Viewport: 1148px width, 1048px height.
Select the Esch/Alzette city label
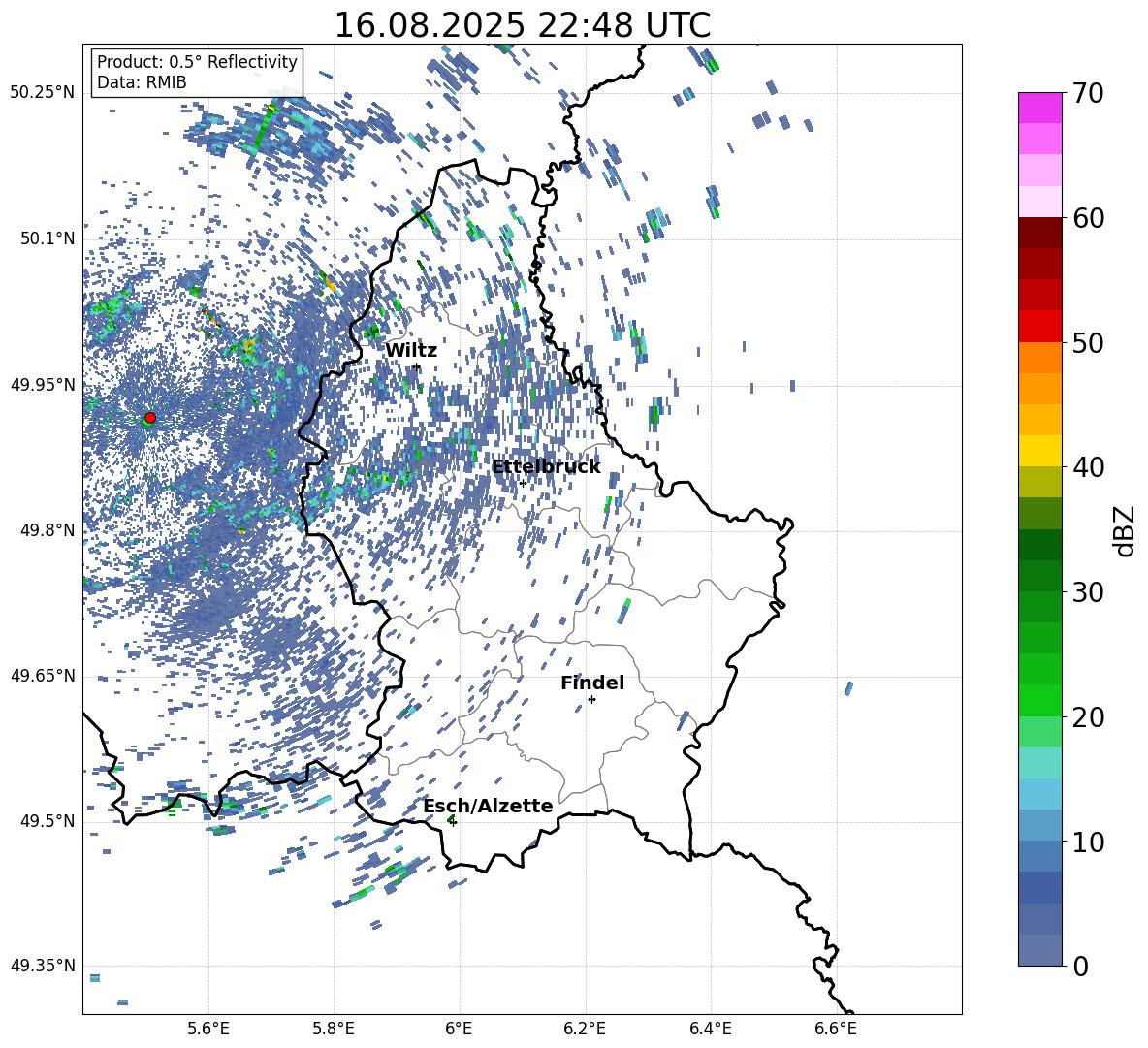pos(488,806)
